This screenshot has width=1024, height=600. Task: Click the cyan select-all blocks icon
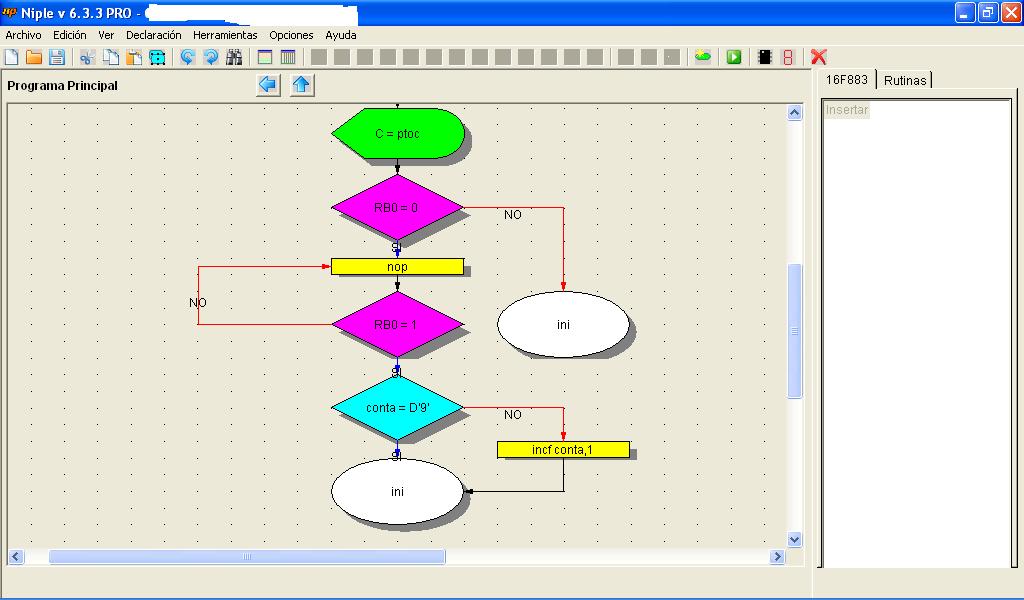(157, 57)
